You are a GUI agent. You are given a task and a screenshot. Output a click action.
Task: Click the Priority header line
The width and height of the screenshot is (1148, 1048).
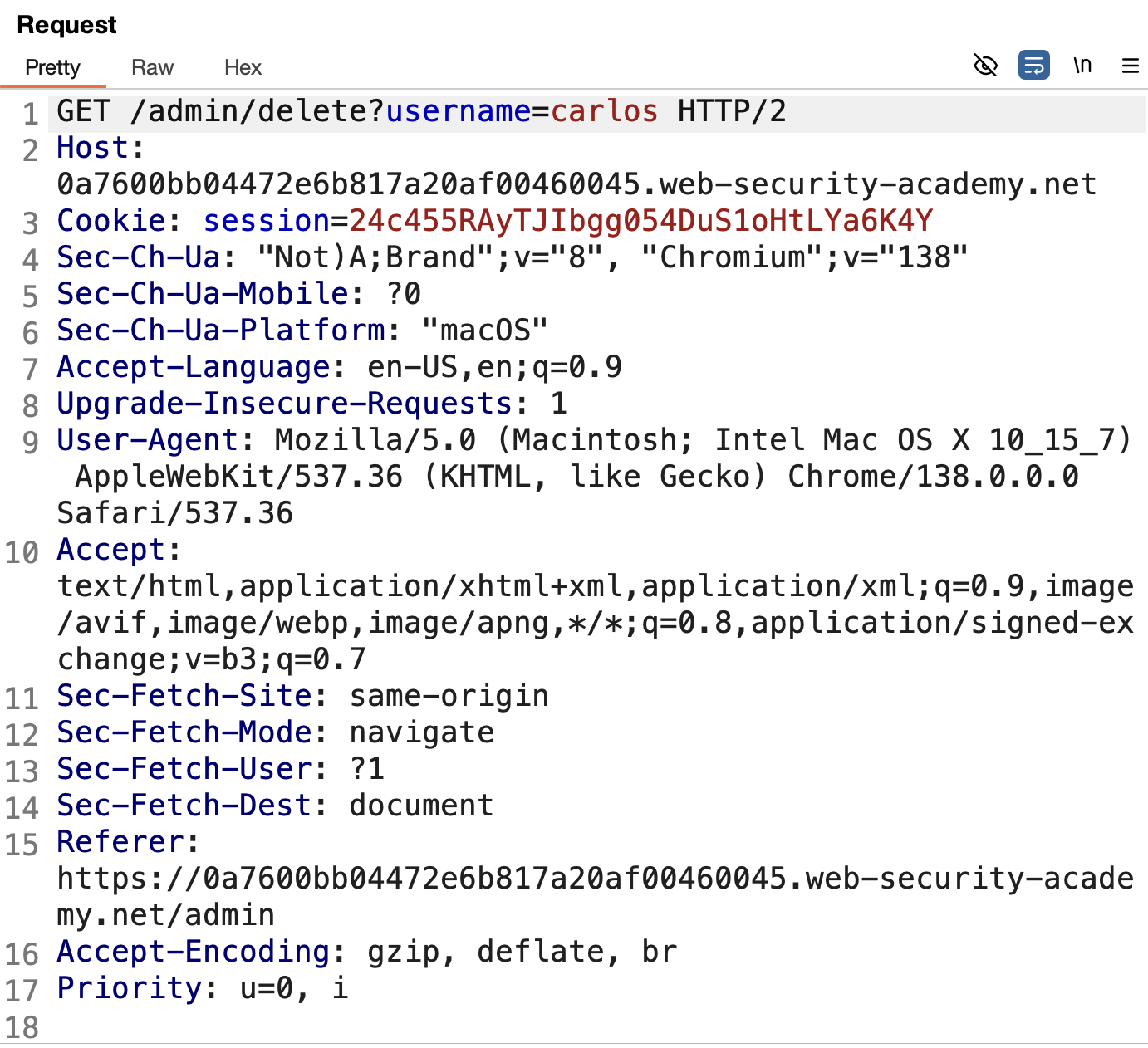tap(203, 988)
